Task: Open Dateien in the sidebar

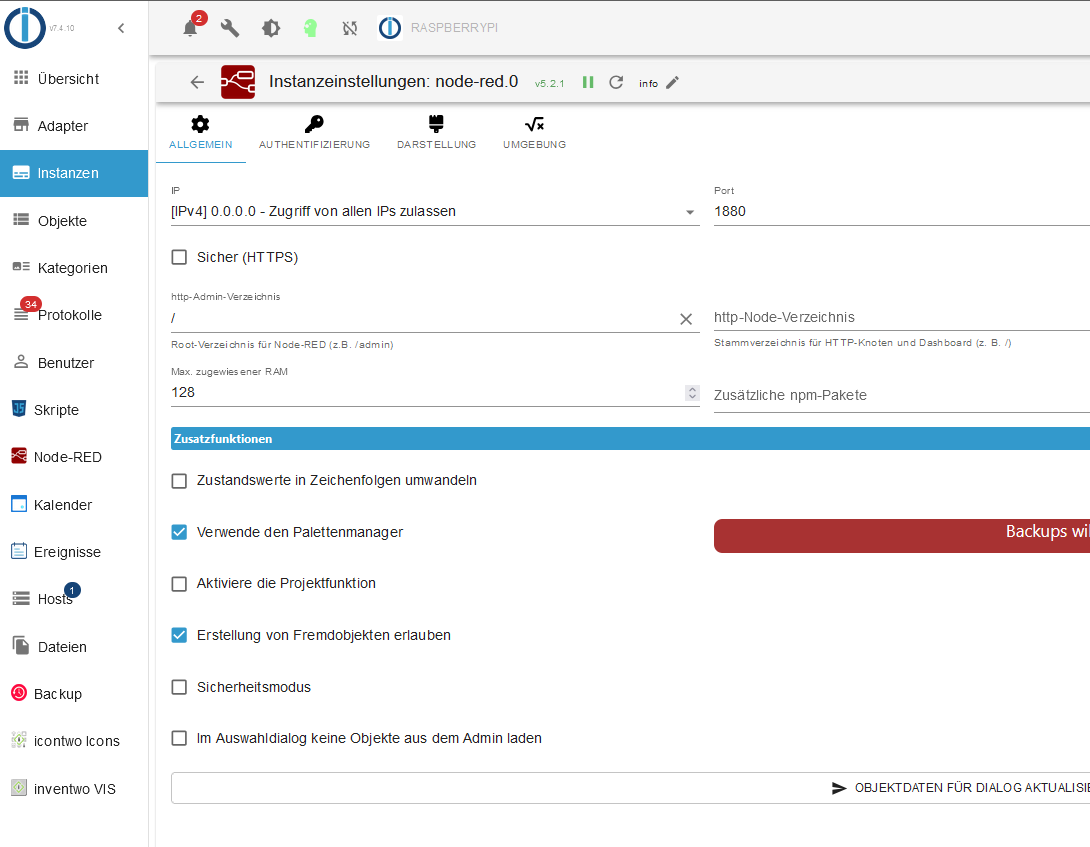Action: click(74, 647)
